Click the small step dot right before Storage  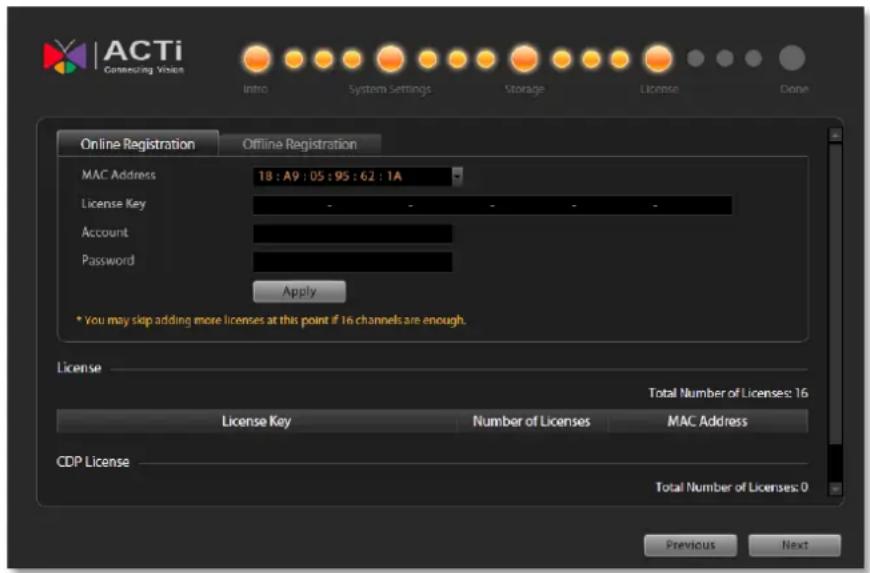click(485, 59)
